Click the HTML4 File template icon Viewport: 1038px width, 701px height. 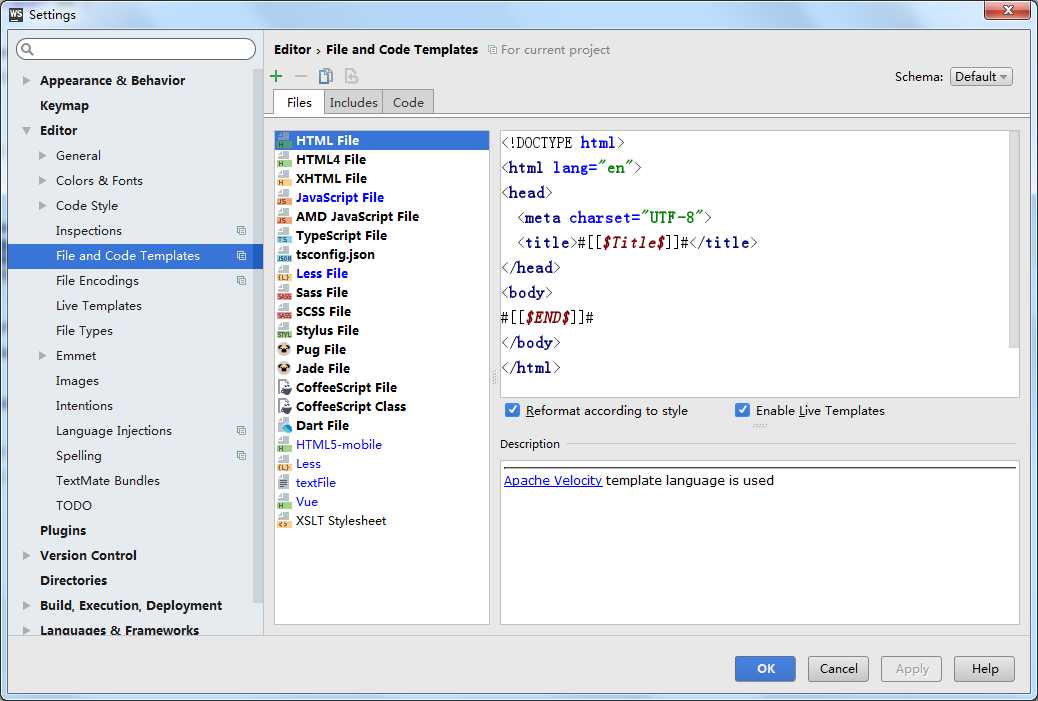click(x=284, y=160)
